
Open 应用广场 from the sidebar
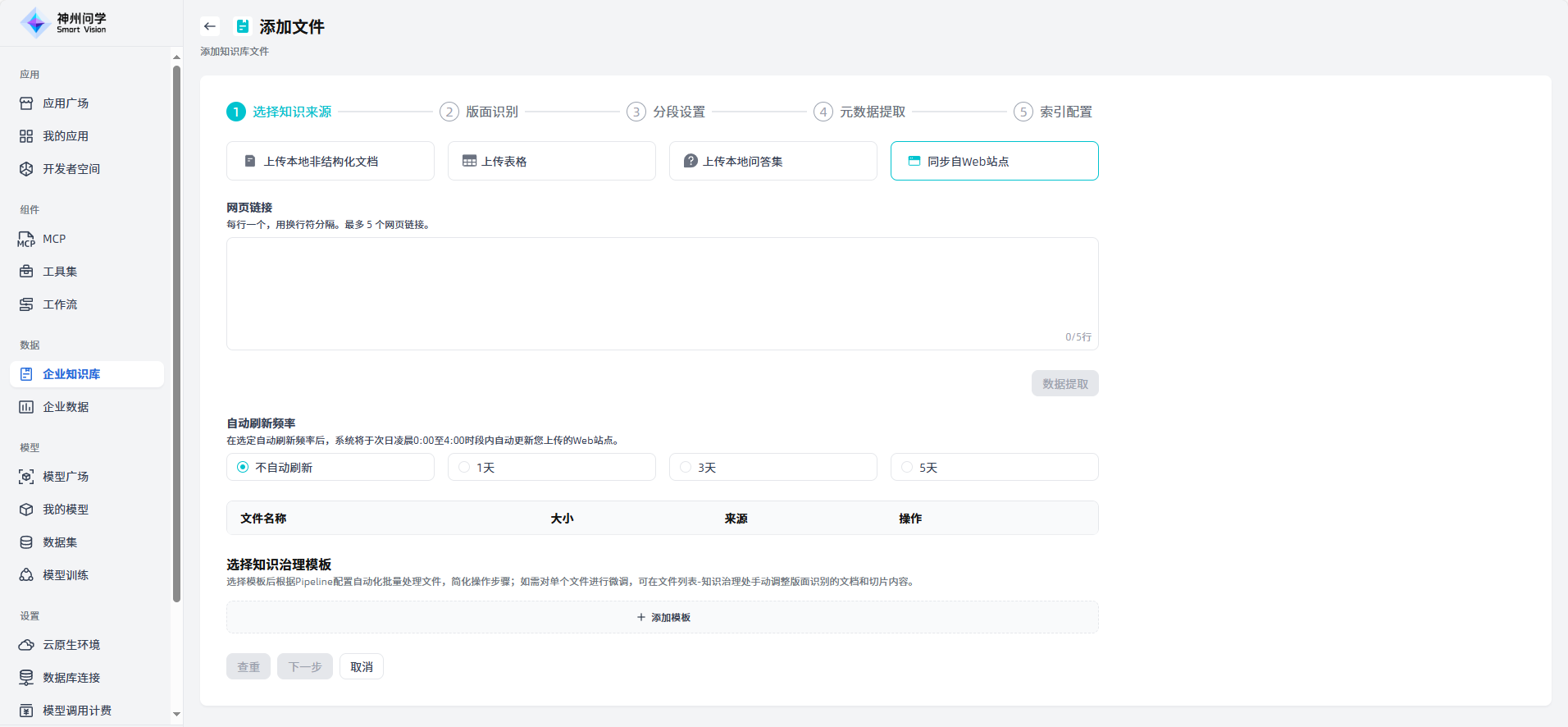(66, 103)
